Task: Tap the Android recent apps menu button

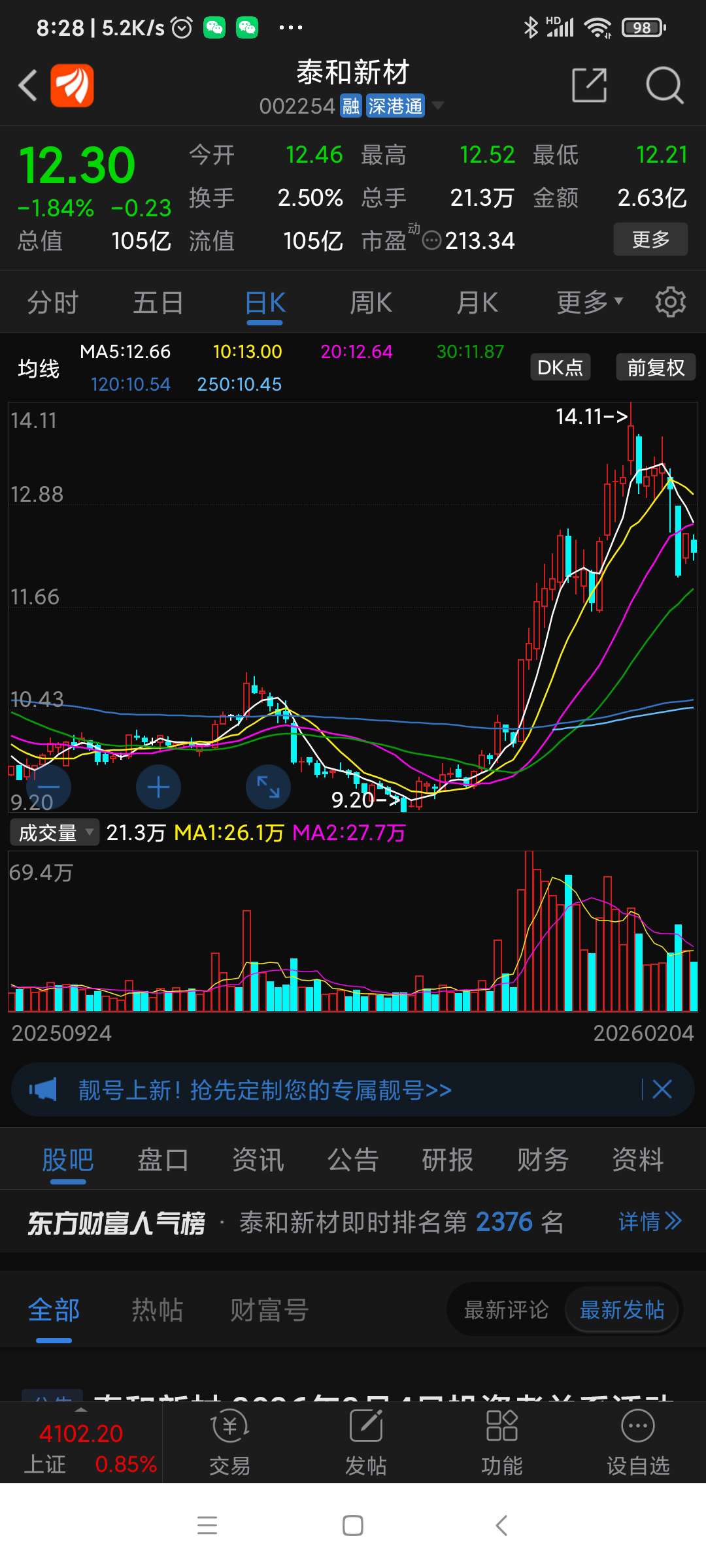Action: [x=207, y=1526]
